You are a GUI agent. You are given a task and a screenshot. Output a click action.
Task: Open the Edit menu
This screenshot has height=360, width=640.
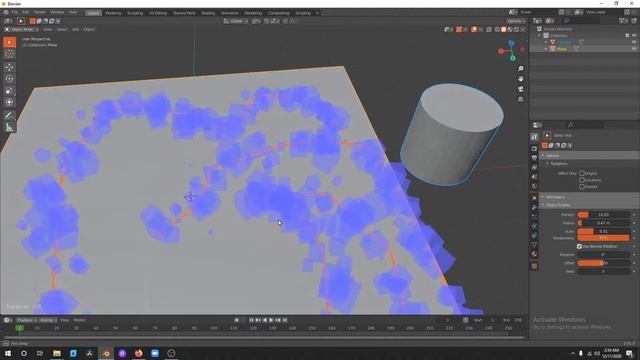(26, 13)
